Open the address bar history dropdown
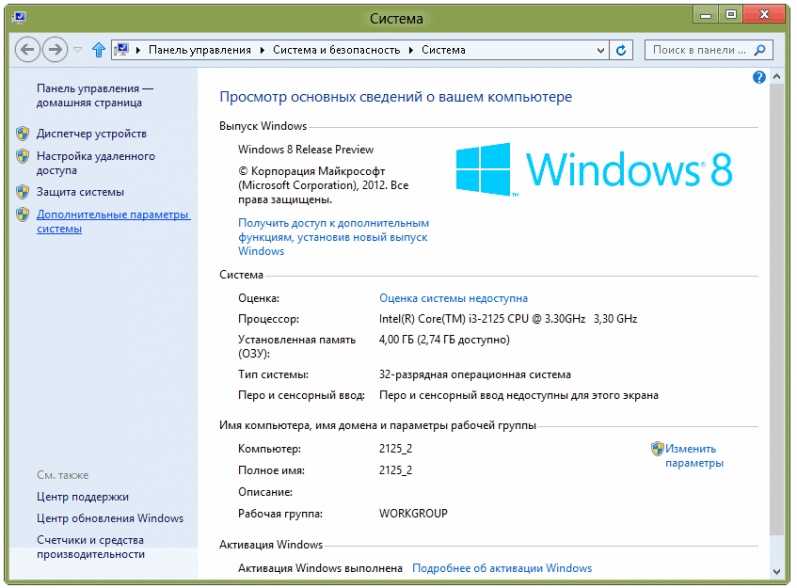The height and width of the screenshot is (588, 797). [x=600, y=50]
